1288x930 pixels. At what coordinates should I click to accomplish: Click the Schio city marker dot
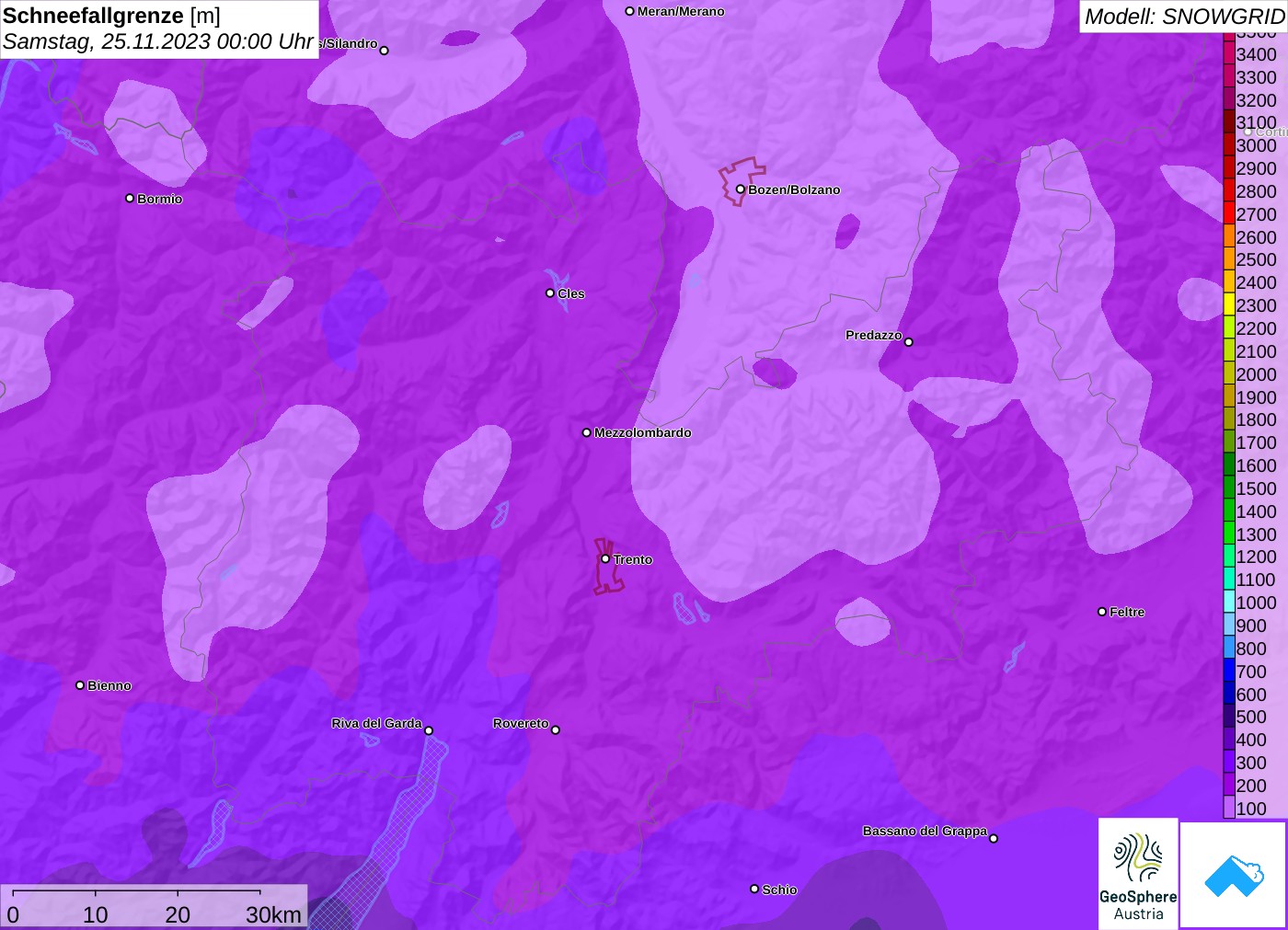tap(754, 890)
